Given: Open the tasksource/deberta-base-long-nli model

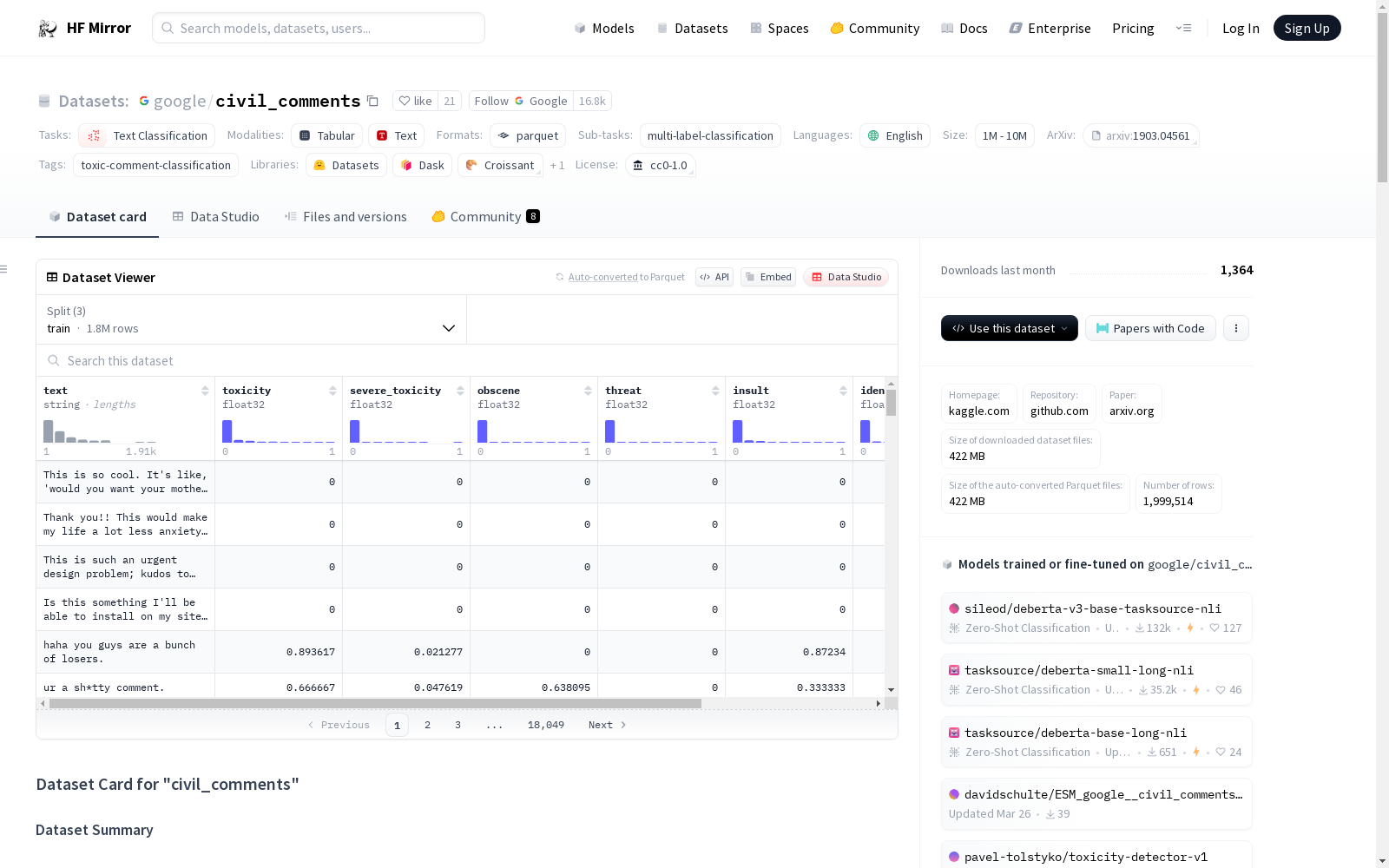Looking at the screenshot, I should pos(1096,741).
